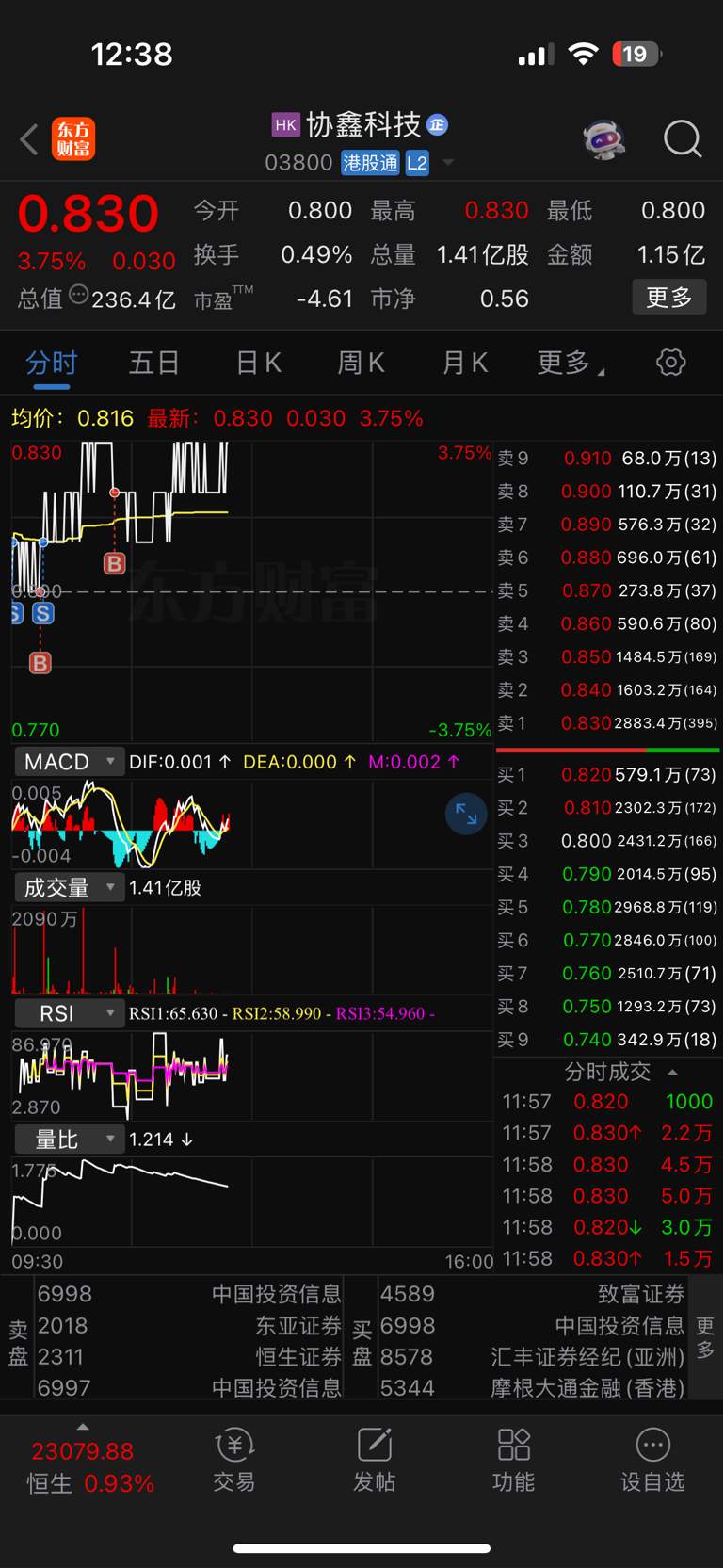724x1568 pixels.
Task: Switch to the 月K tab
Action: (465, 363)
